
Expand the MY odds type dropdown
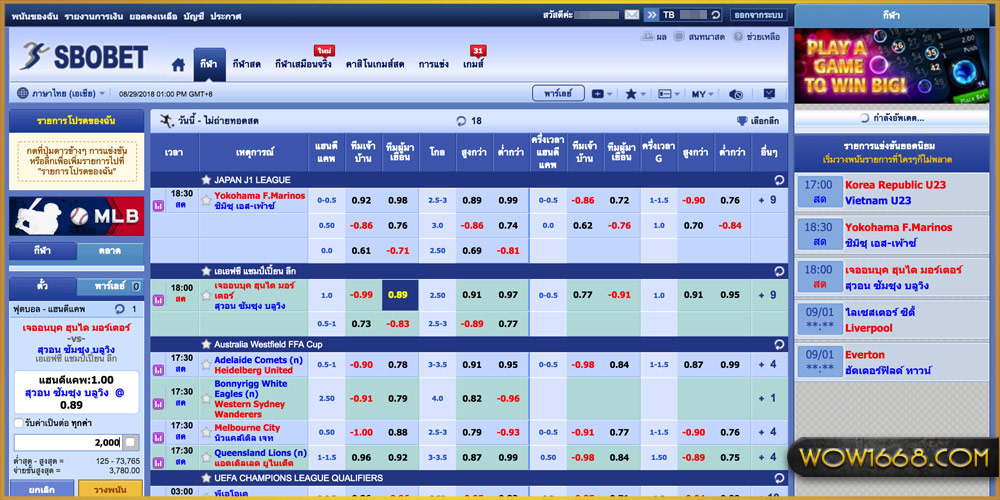(703, 93)
